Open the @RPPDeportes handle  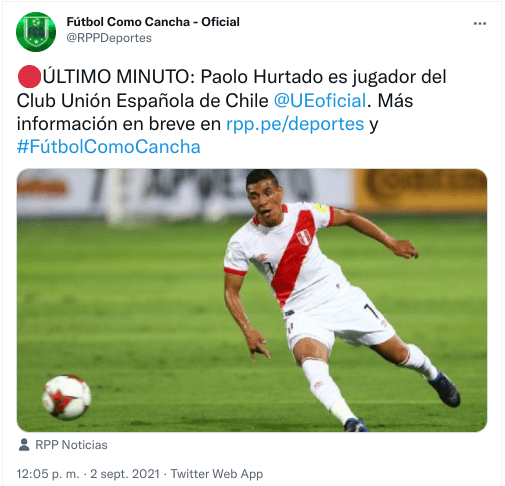tap(109, 38)
